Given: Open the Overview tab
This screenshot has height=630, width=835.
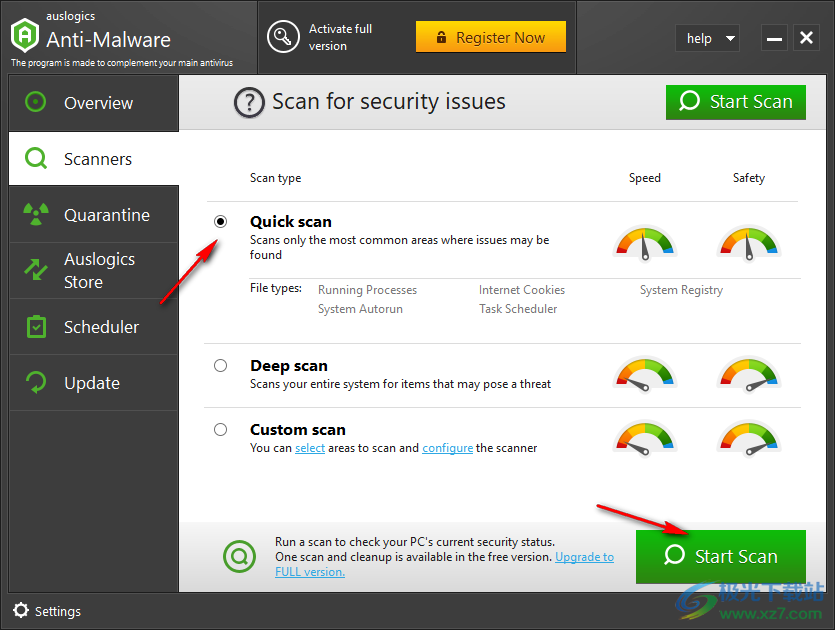Looking at the screenshot, I should tap(94, 103).
